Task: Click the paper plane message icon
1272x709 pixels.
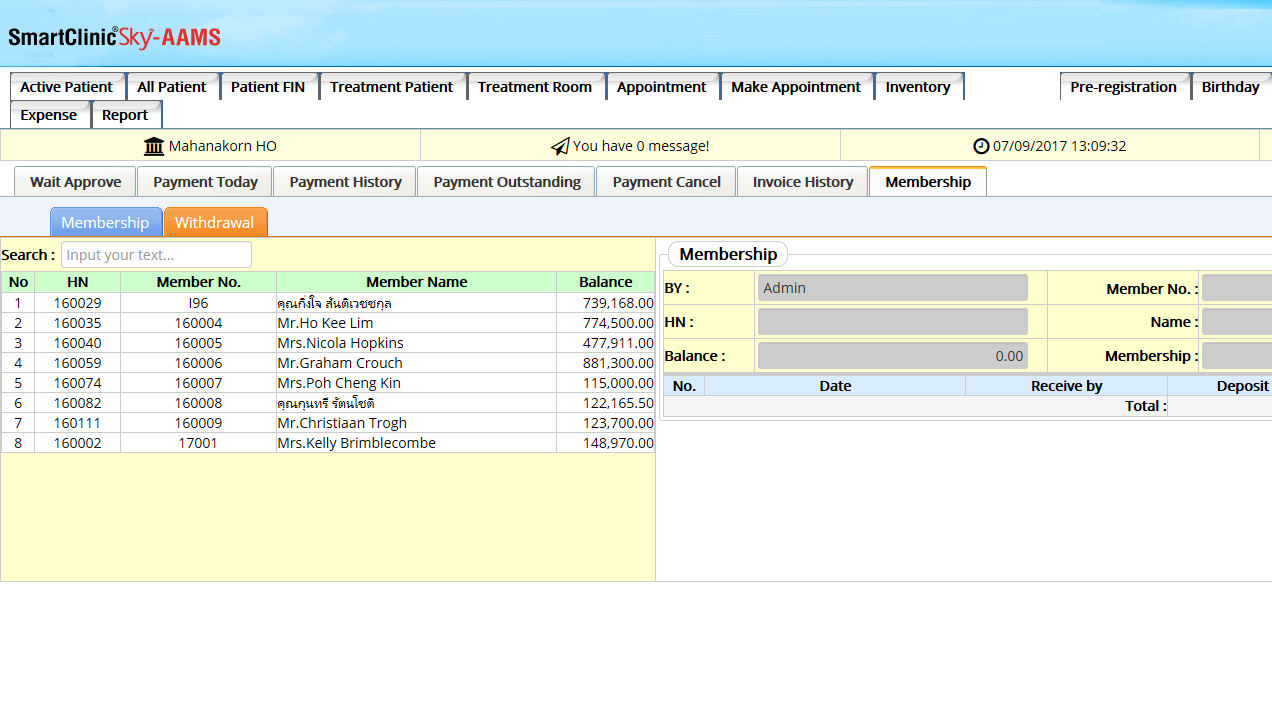Action: coord(560,146)
